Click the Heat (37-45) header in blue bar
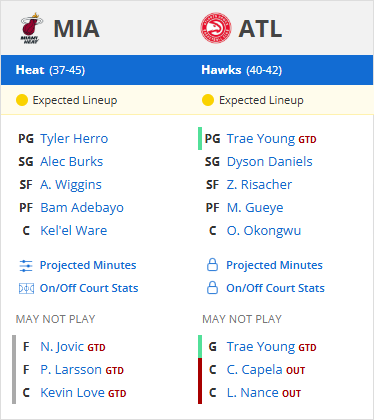 [x=50, y=70]
